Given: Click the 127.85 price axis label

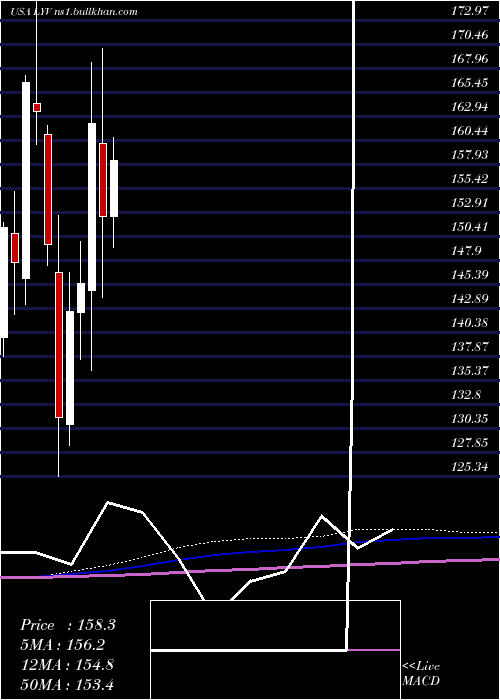Looking at the screenshot, I should [x=471, y=443].
